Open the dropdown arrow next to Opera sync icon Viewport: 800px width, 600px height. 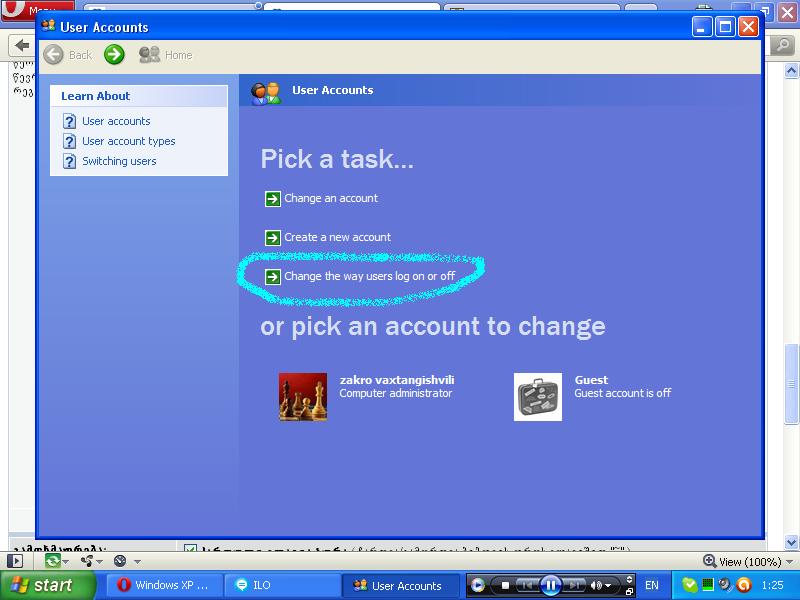point(65,562)
